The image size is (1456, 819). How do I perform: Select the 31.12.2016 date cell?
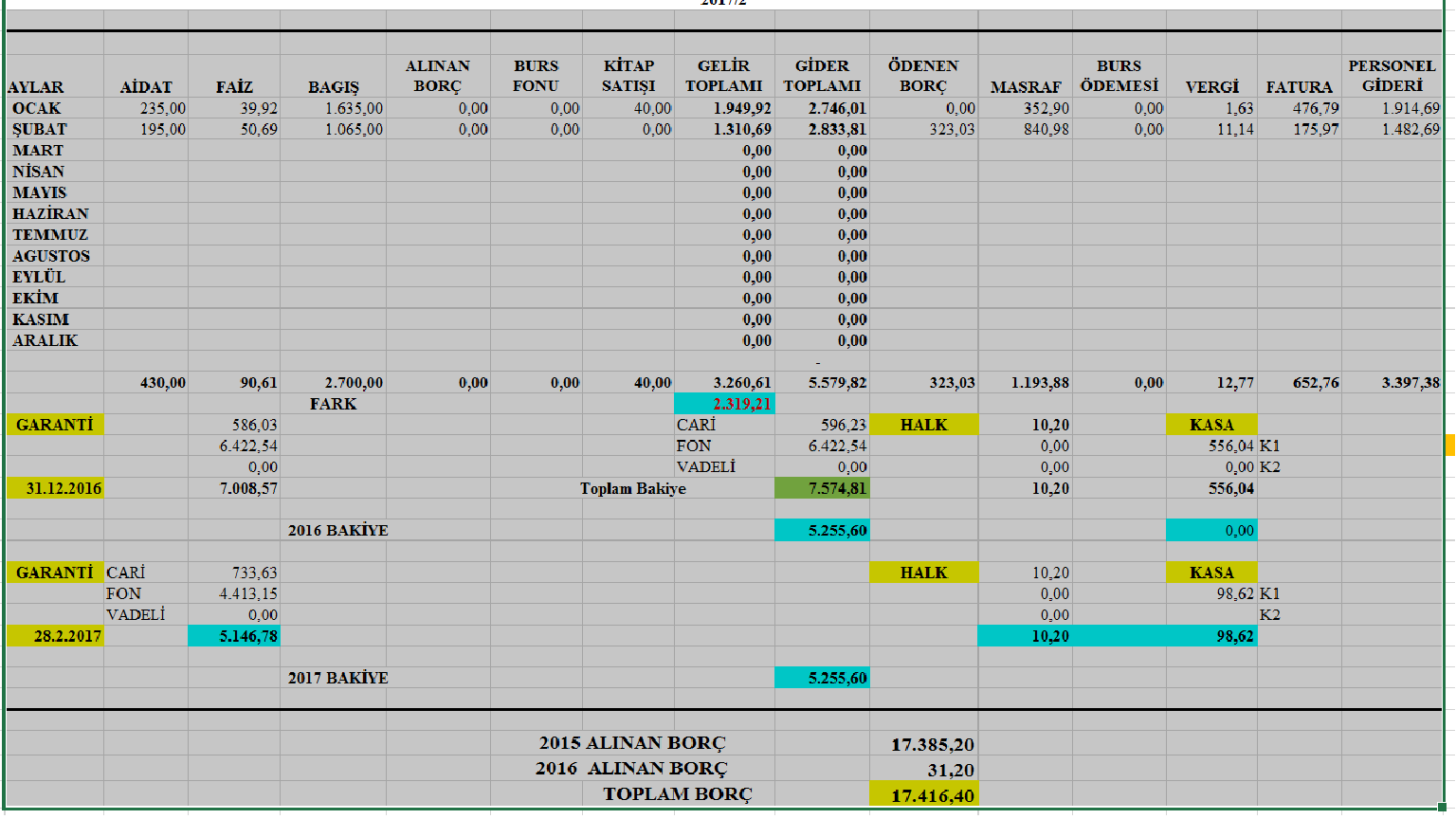(55, 488)
